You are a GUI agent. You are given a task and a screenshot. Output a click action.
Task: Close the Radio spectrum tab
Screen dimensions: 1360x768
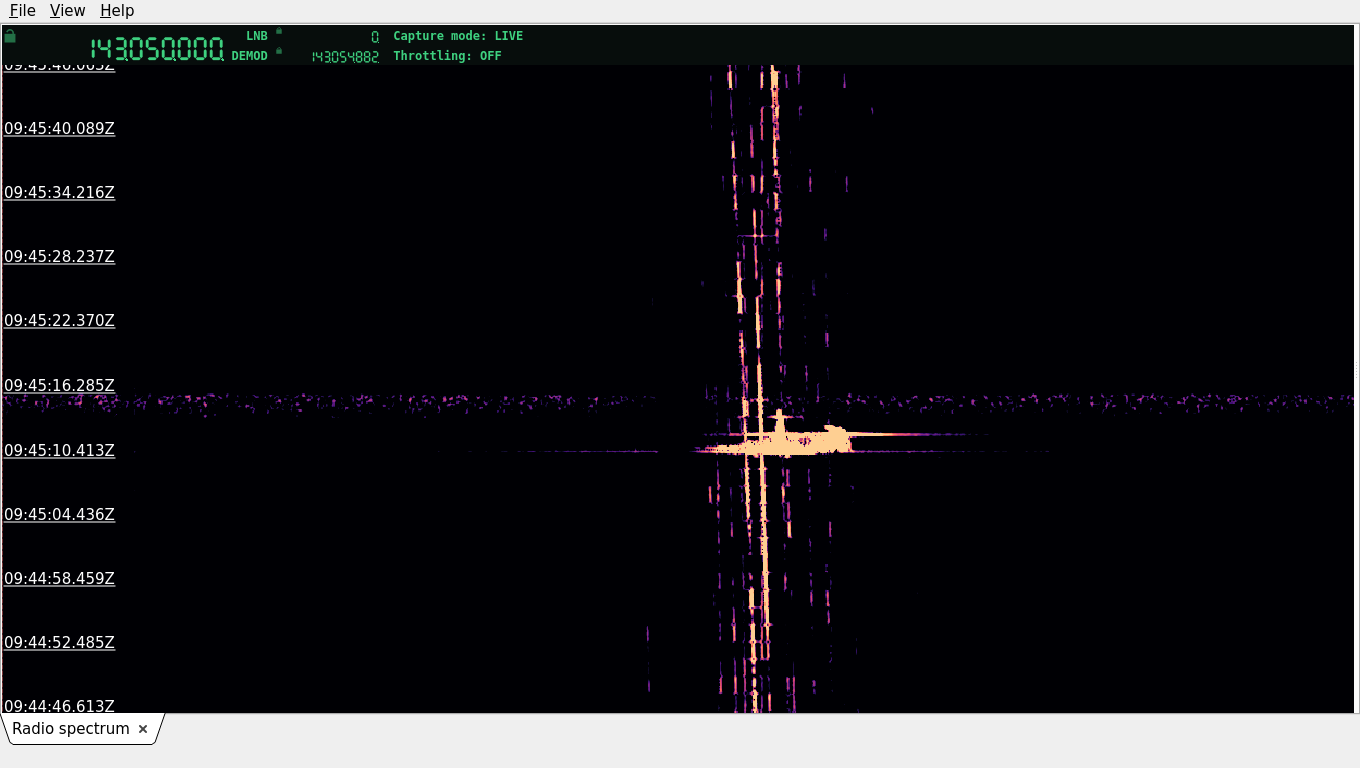pos(143,729)
